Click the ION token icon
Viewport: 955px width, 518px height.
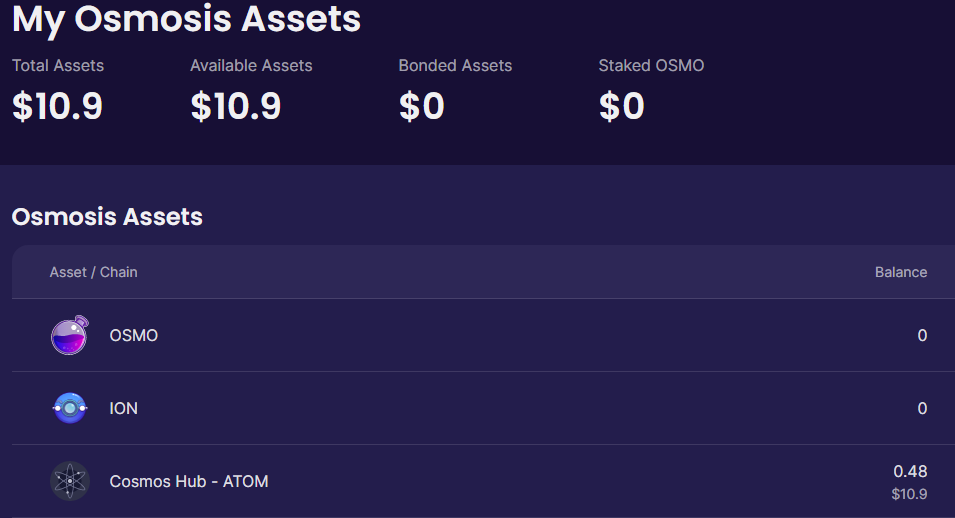[x=69, y=408]
